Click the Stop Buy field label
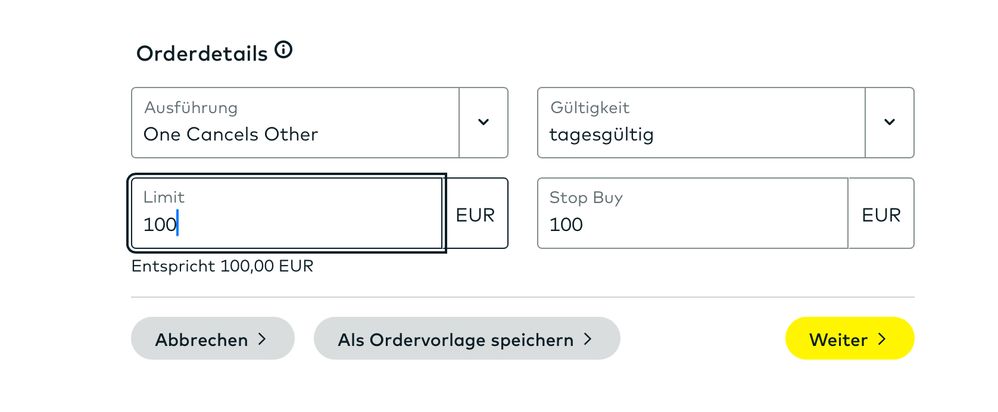 click(586, 198)
